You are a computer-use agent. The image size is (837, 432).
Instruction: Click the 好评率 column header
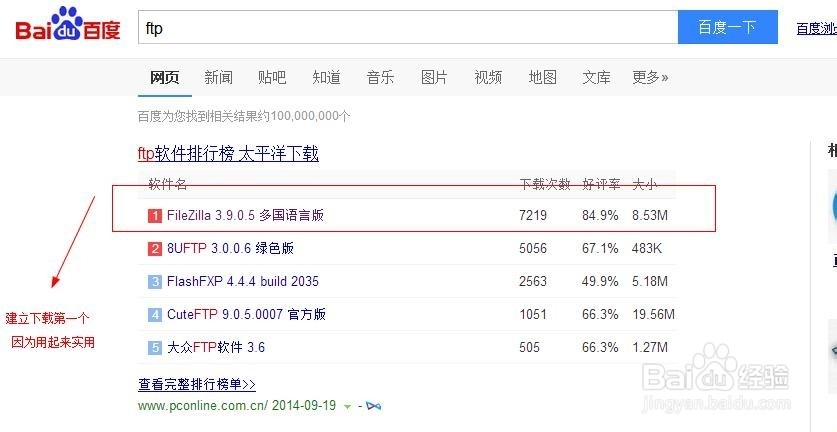601,184
